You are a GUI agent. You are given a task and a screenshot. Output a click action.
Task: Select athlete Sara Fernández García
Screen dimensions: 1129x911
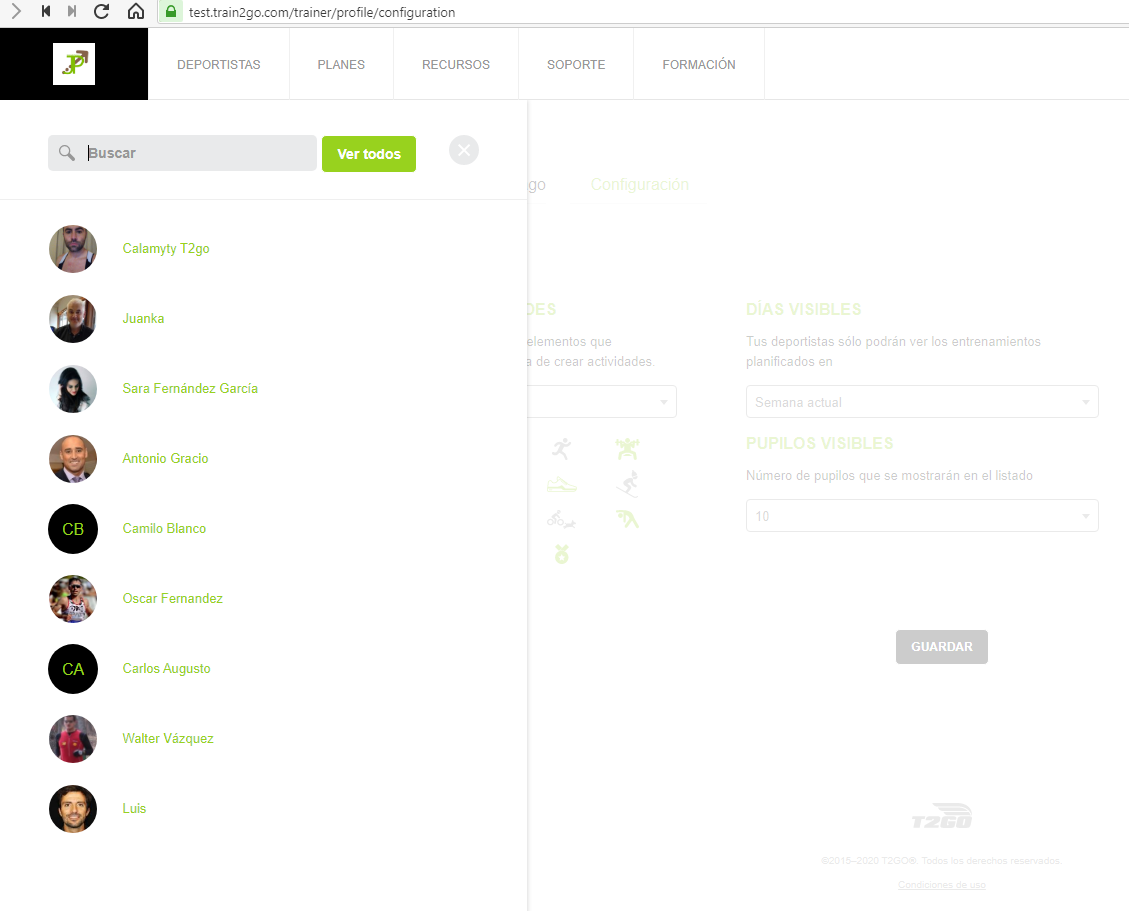click(190, 389)
